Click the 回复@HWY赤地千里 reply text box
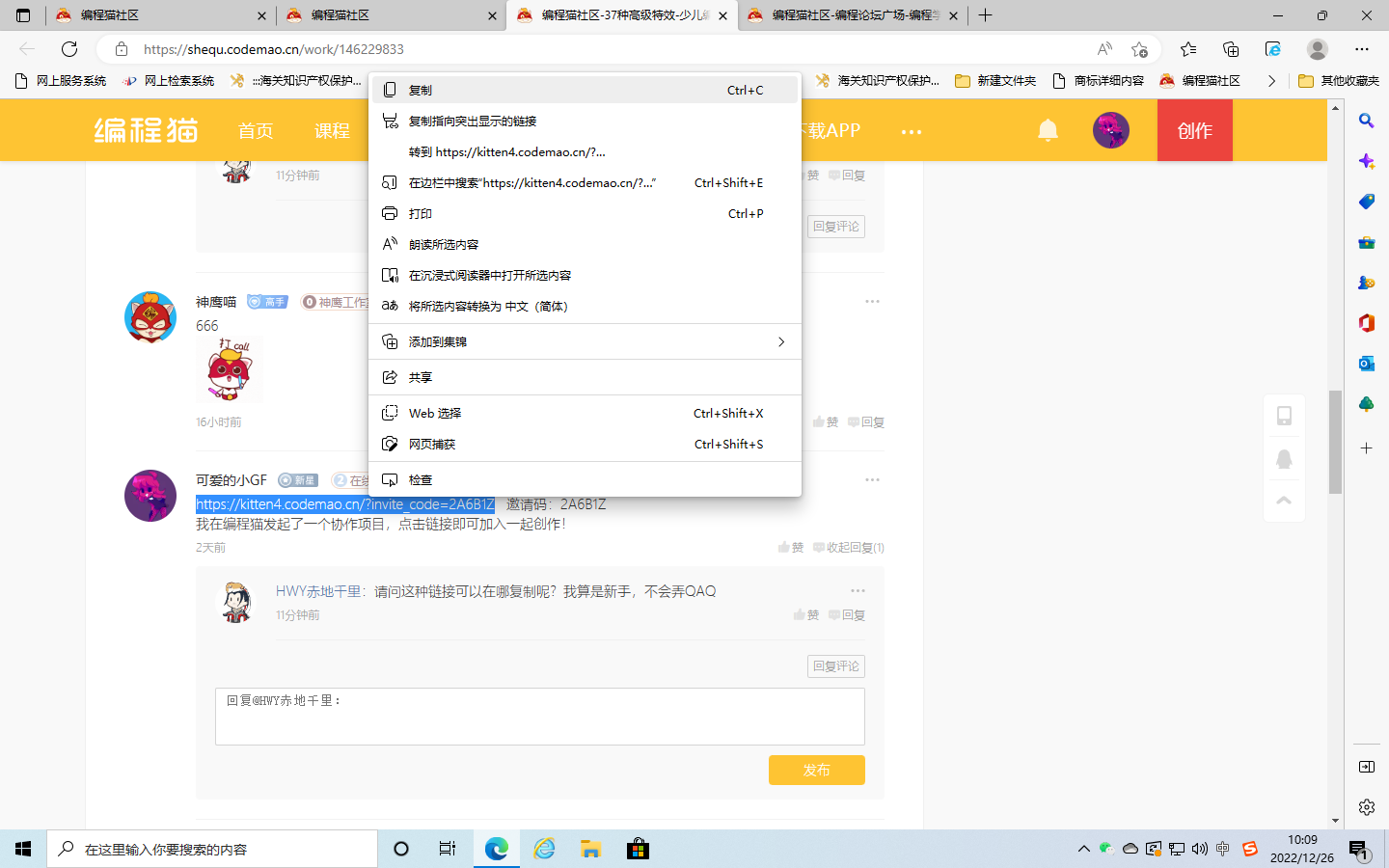The height and width of the screenshot is (868, 1389). (x=540, y=717)
